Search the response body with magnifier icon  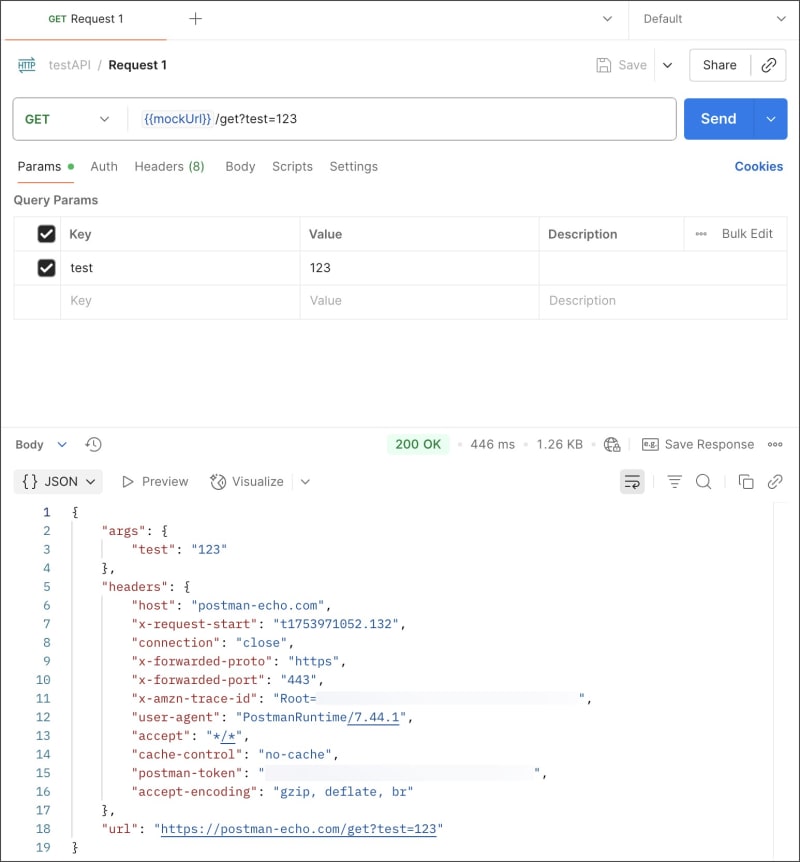[703, 482]
